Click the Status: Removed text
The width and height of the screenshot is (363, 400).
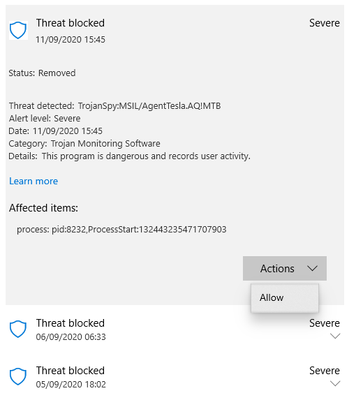(42, 73)
